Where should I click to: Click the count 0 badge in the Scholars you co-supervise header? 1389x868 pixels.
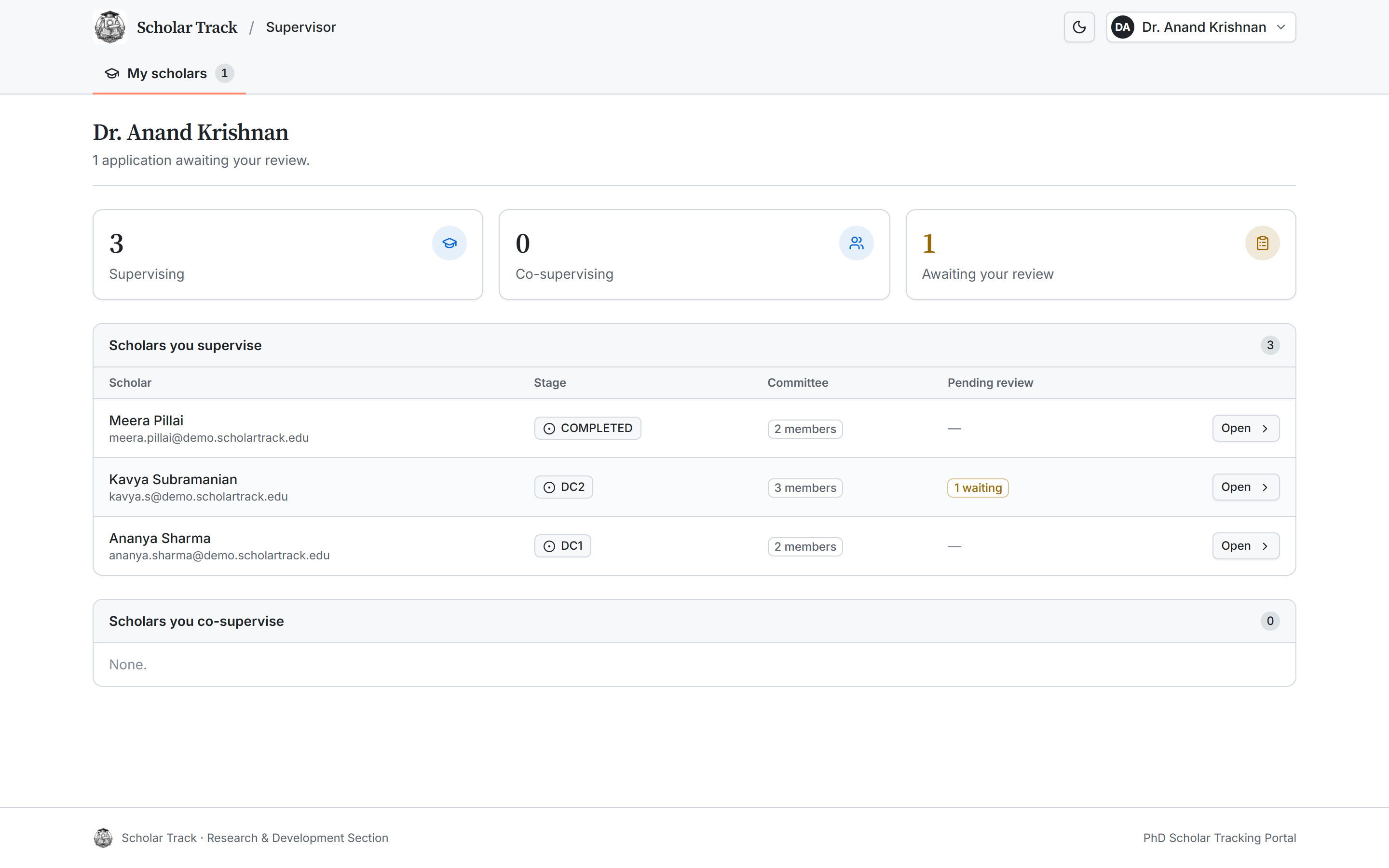click(1269, 621)
